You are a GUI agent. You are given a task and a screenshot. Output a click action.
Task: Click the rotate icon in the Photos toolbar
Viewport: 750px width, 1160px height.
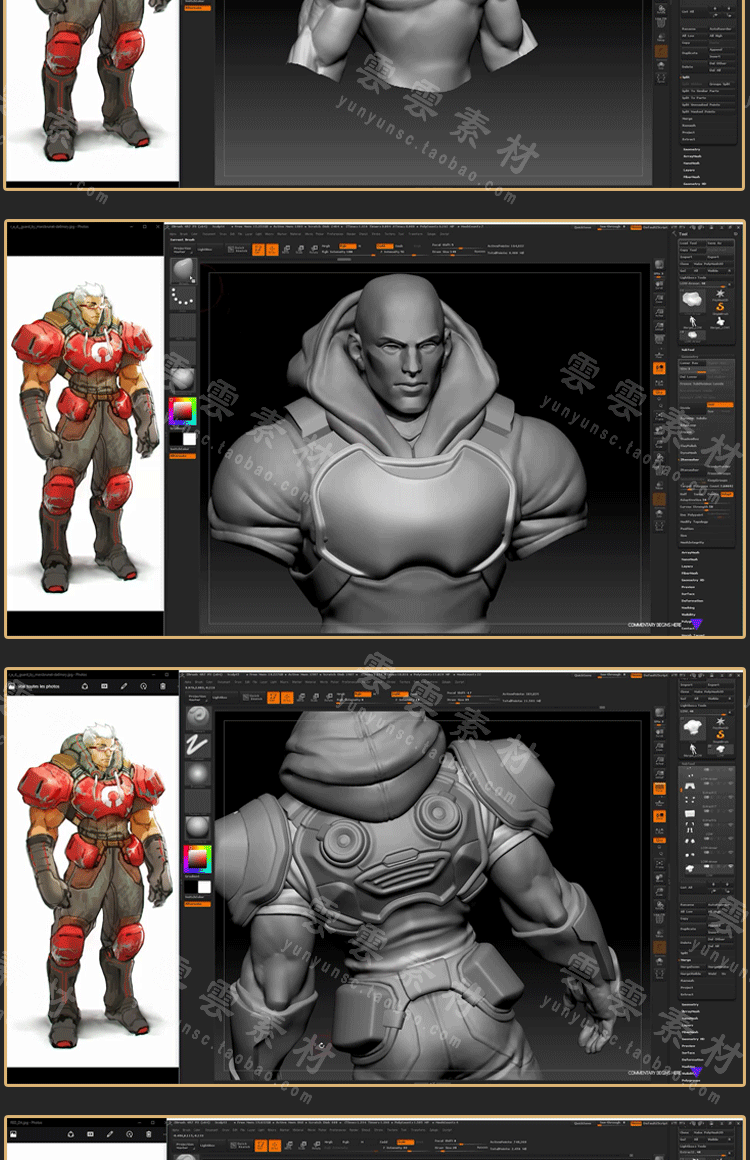pos(143,687)
